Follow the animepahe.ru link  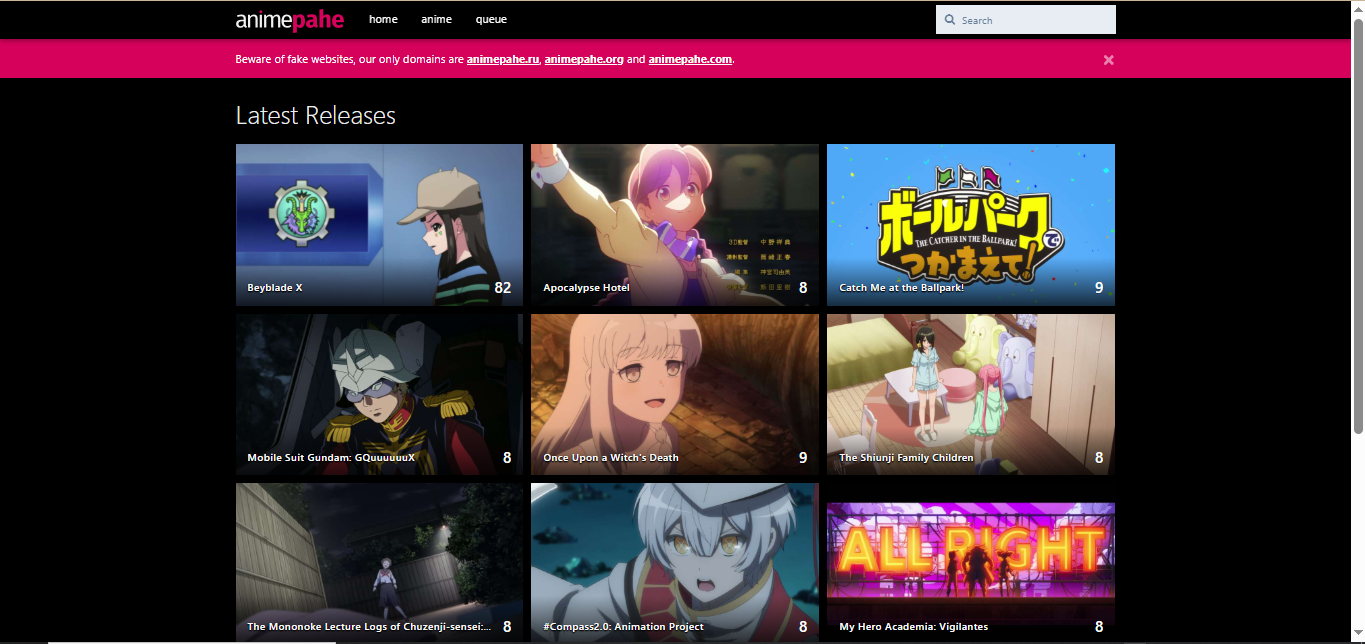pos(503,59)
